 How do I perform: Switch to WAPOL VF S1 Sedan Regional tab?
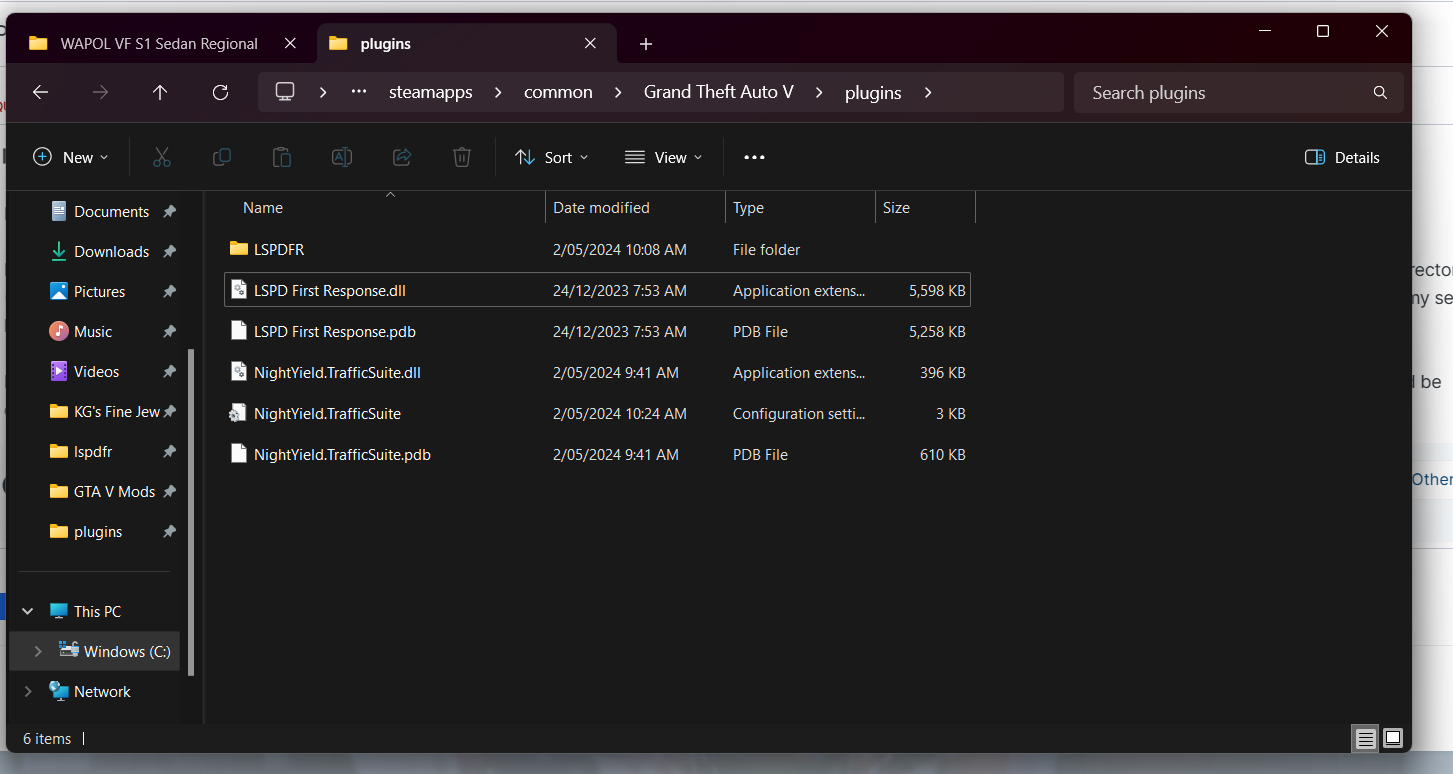(159, 44)
